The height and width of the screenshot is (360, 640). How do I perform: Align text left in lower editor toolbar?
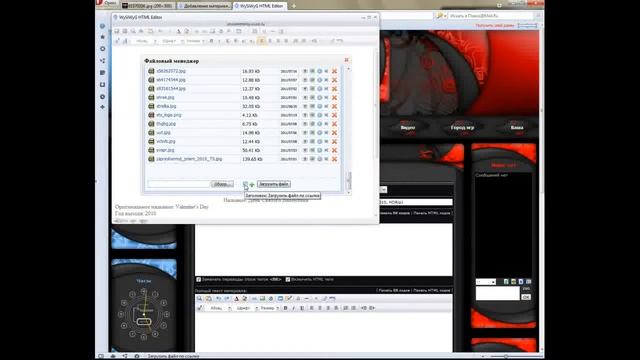coord(311,308)
